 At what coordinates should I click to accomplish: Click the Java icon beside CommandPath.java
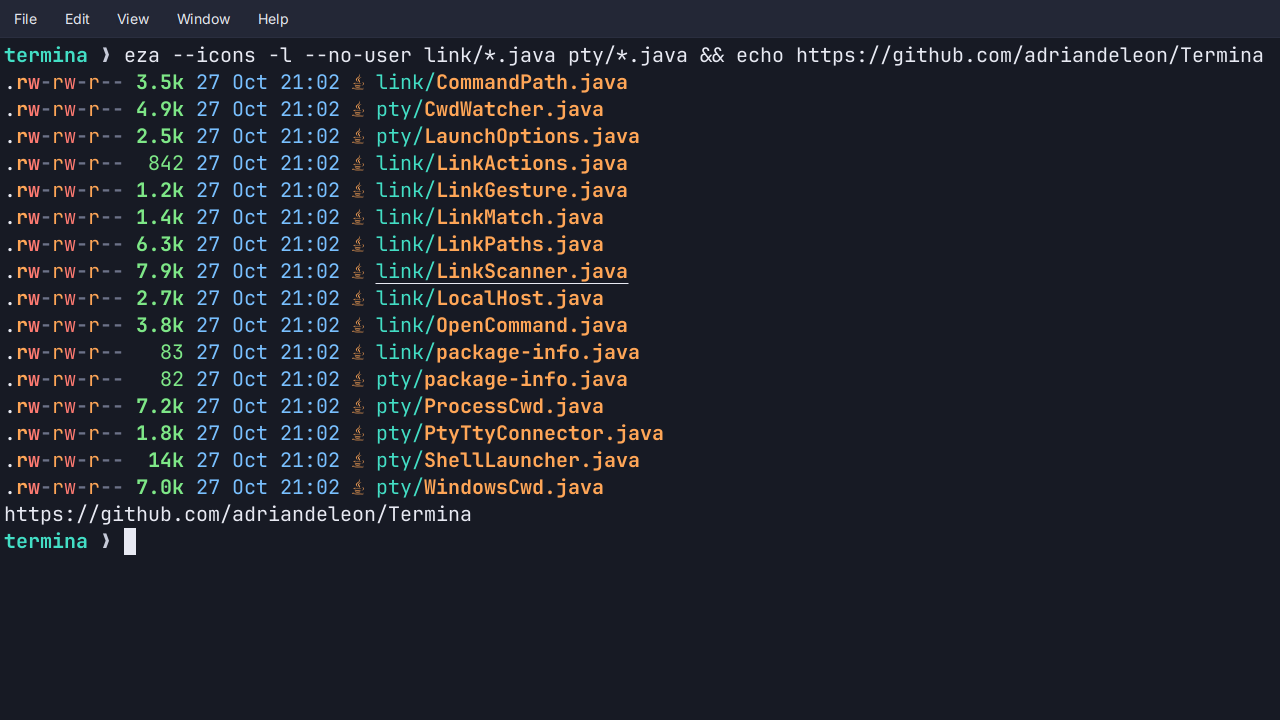click(x=358, y=82)
